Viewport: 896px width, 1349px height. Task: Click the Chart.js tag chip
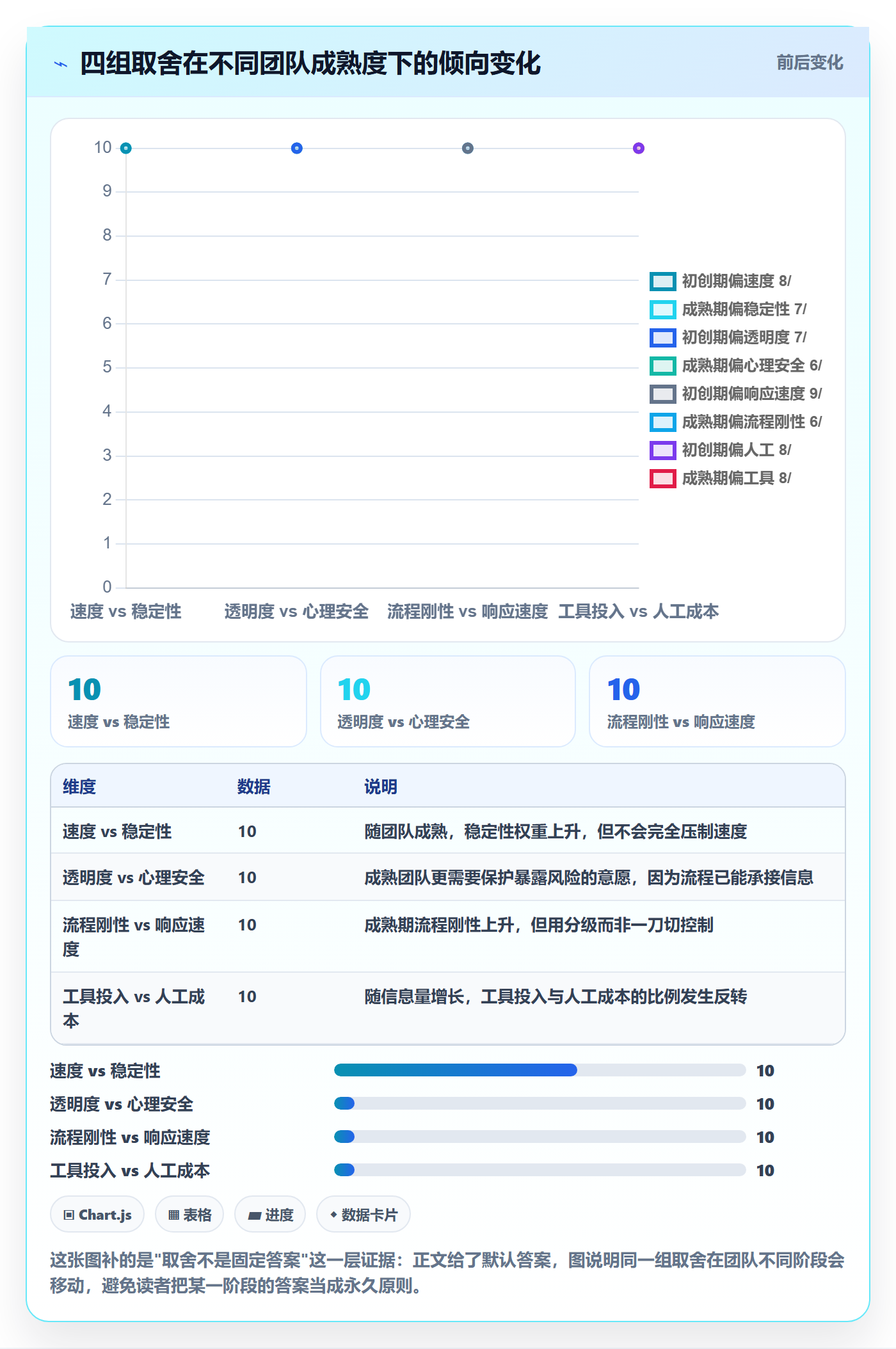pos(97,1215)
